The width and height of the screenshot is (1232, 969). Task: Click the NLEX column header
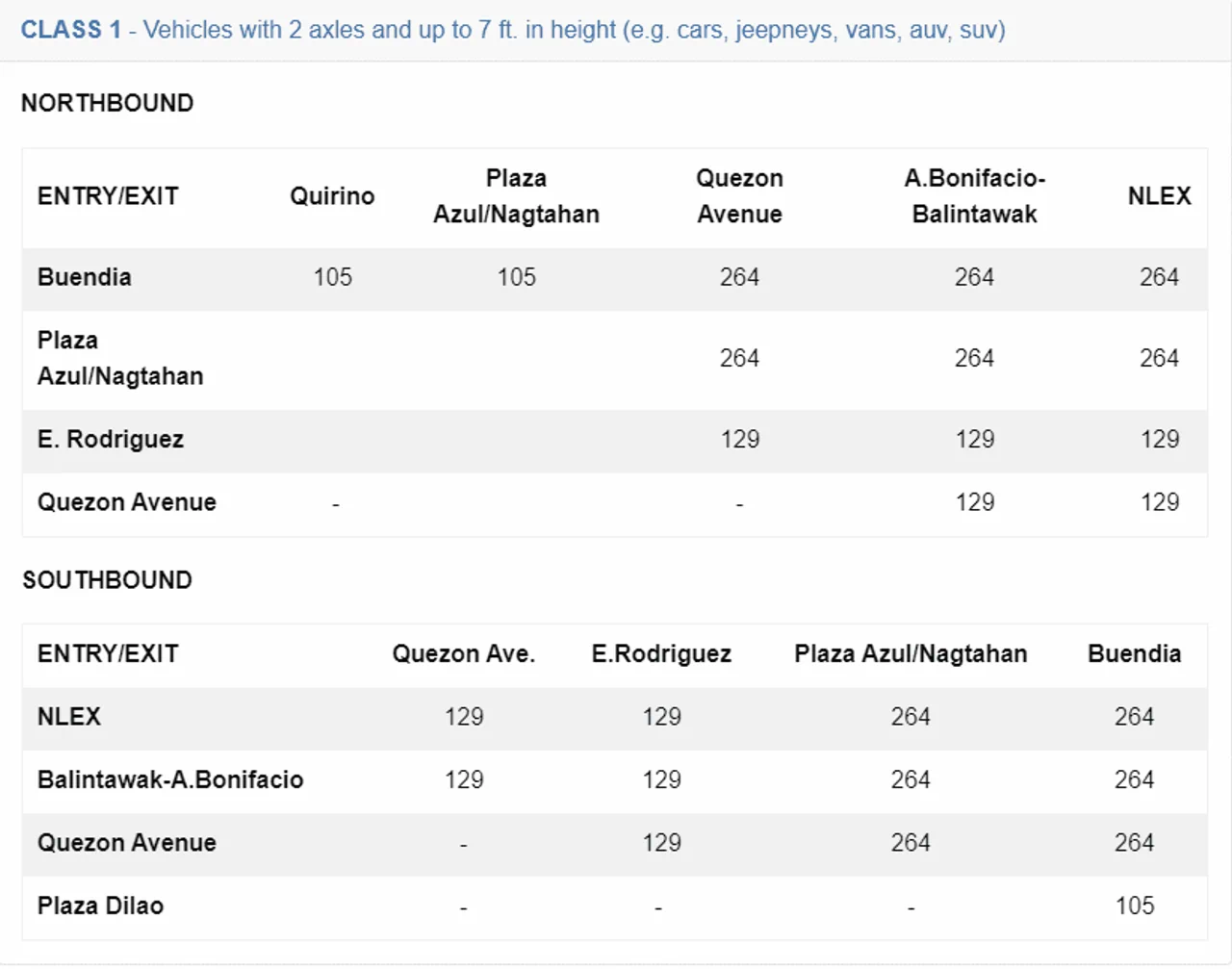[x=1159, y=196]
